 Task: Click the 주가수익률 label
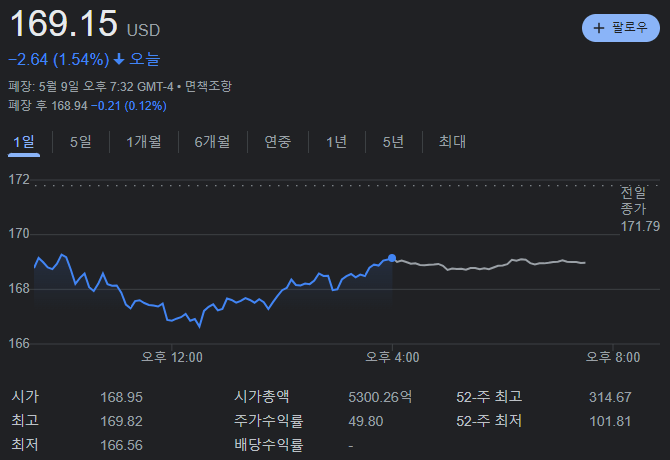269,421
